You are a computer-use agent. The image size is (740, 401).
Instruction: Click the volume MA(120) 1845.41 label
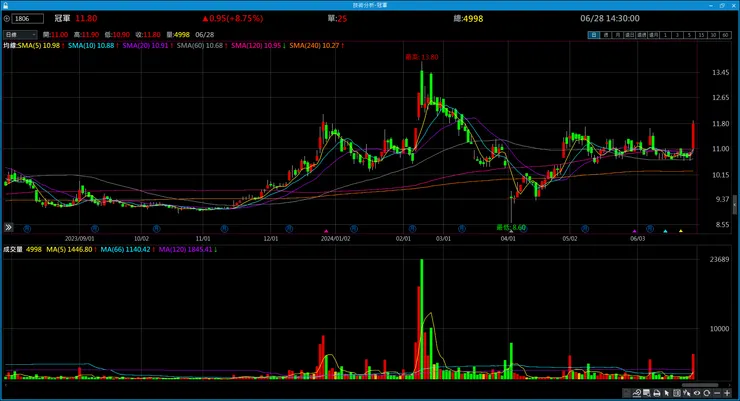click(x=185, y=249)
